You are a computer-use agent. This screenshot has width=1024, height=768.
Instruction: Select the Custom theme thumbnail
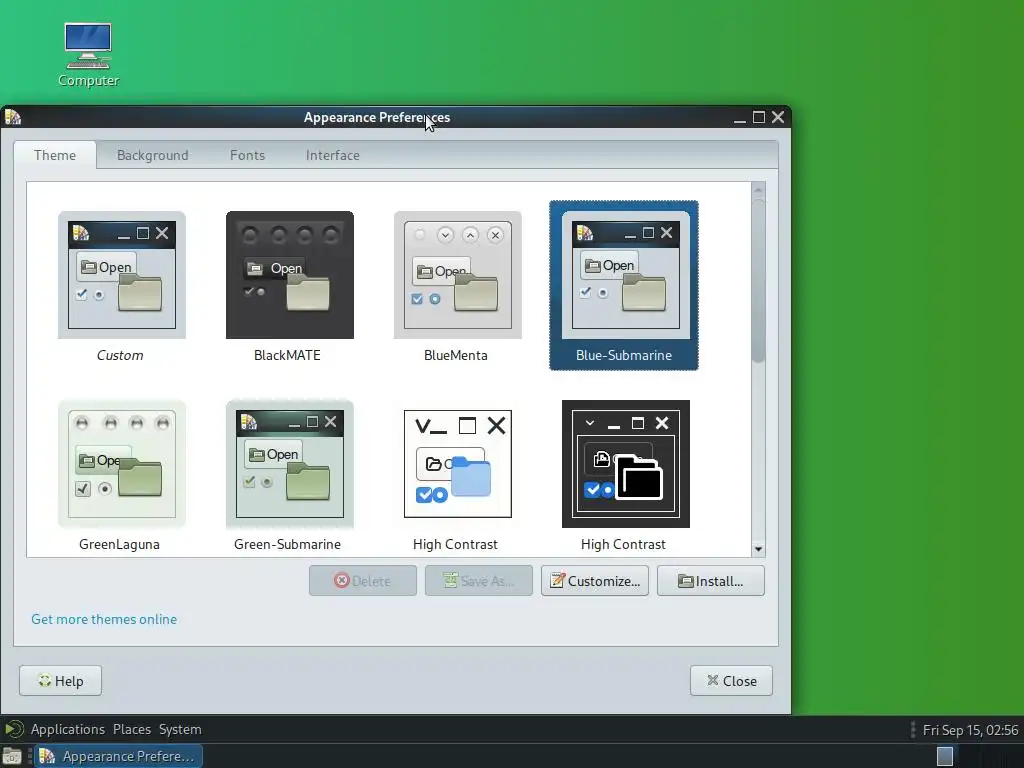[121, 275]
